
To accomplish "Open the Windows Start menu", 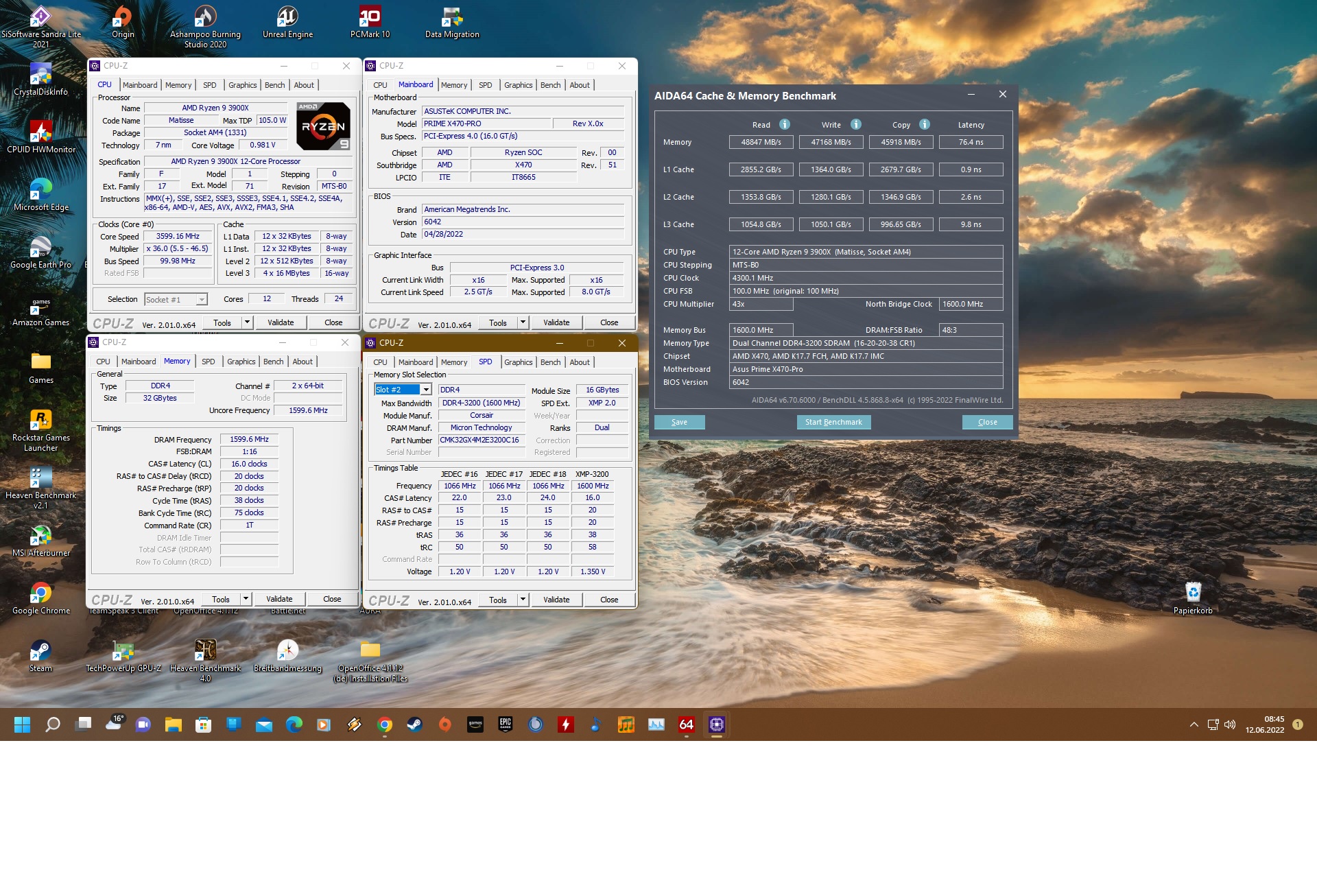I will tap(22, 724).
